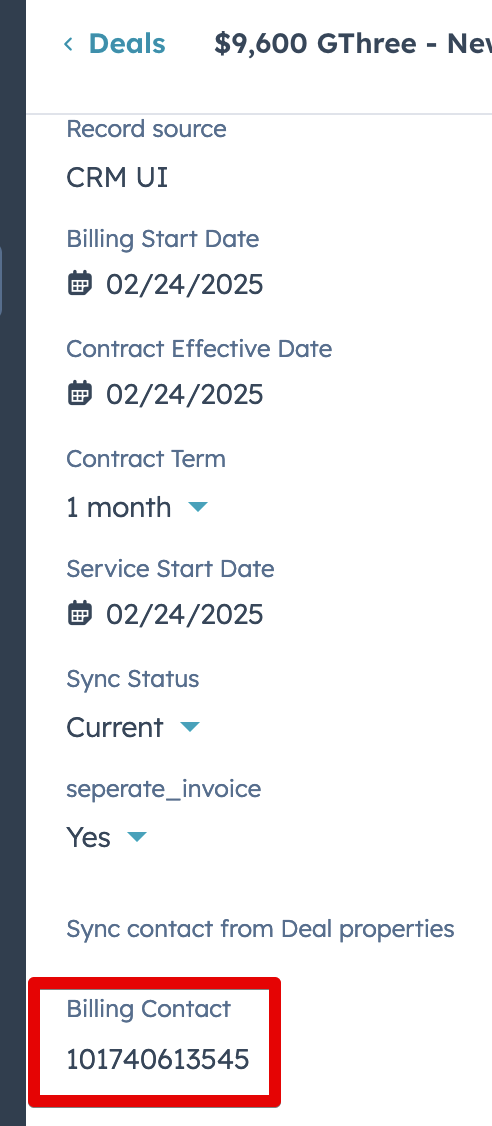
Task: Select the 1 month contract term value
Action: point(119,508)
